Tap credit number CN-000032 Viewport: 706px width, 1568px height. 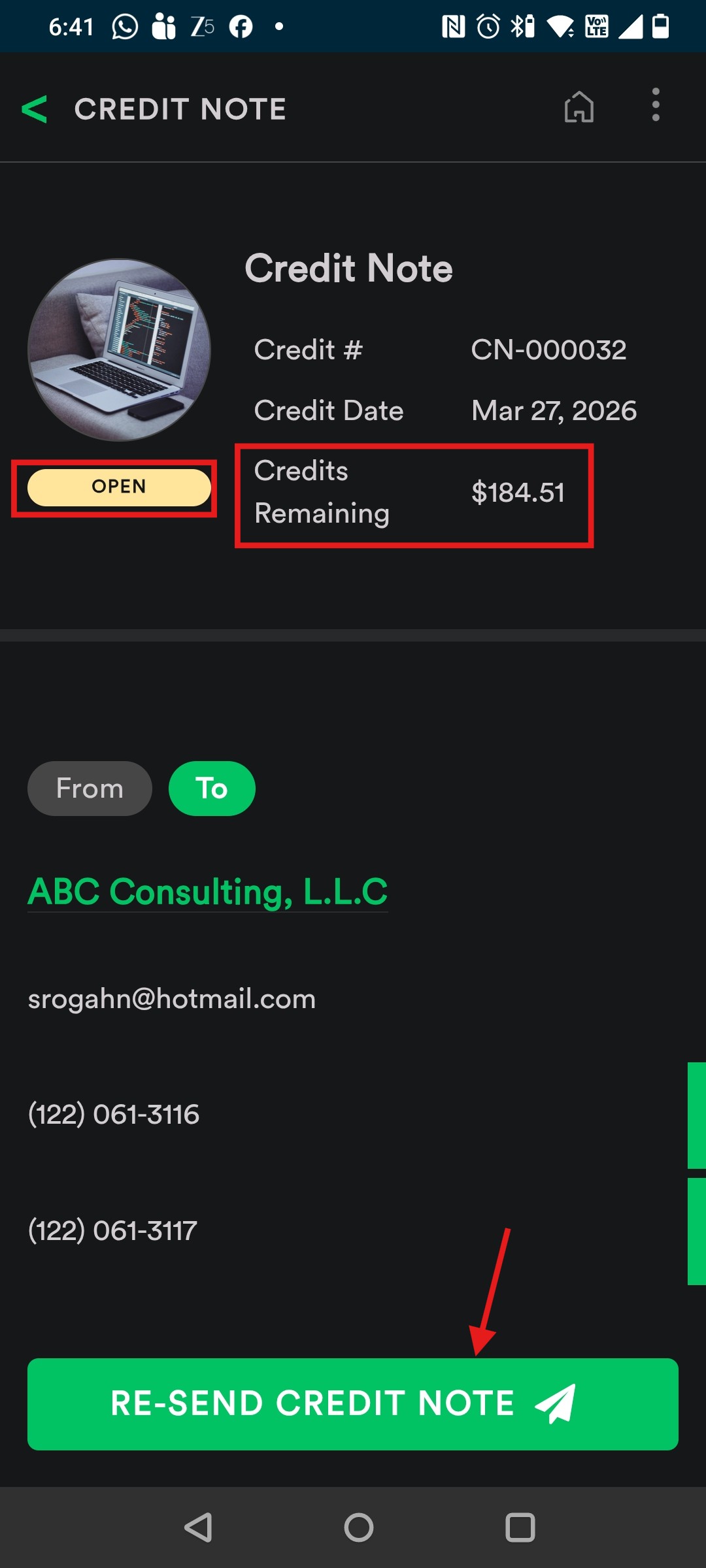548,350
